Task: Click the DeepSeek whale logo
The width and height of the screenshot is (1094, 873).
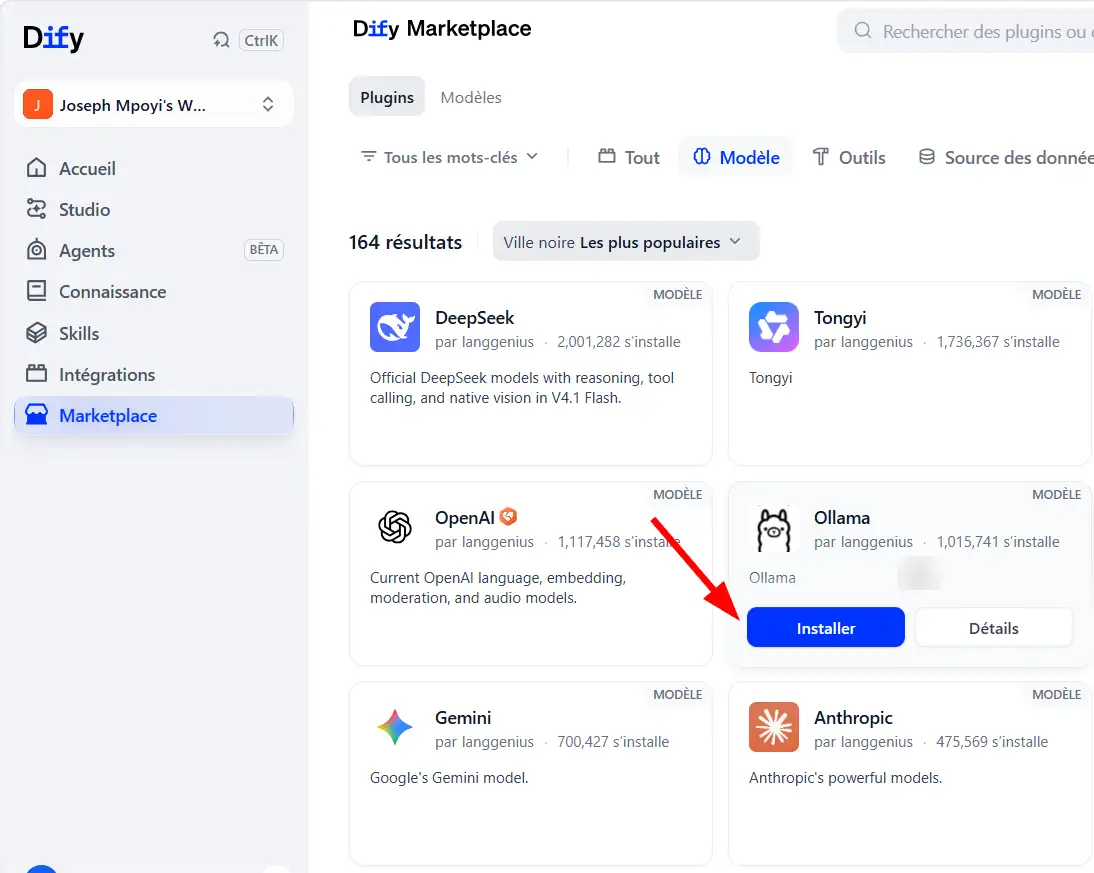Action: [395, 327]
